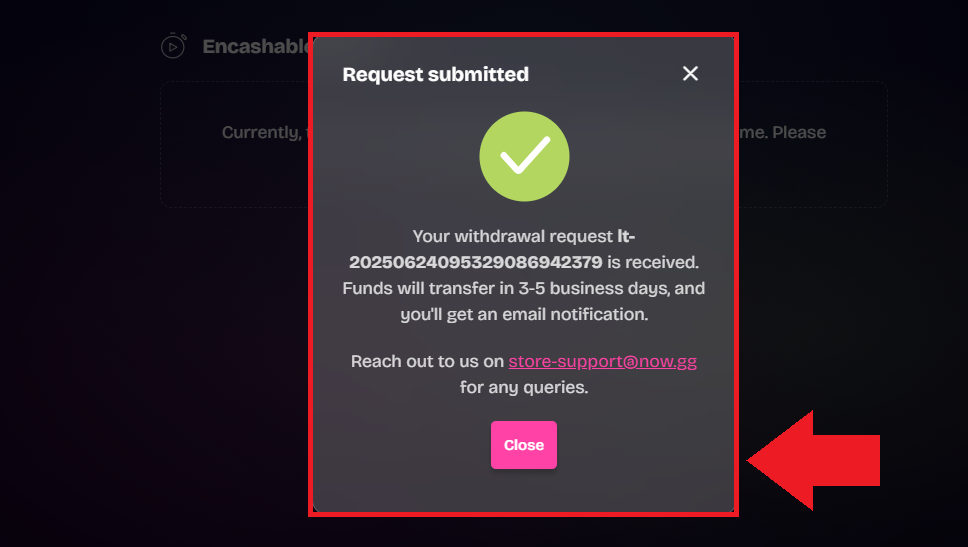This screenshot has height=547, width=968.
Task: Click the 'is received.' text
Action: 653,262
